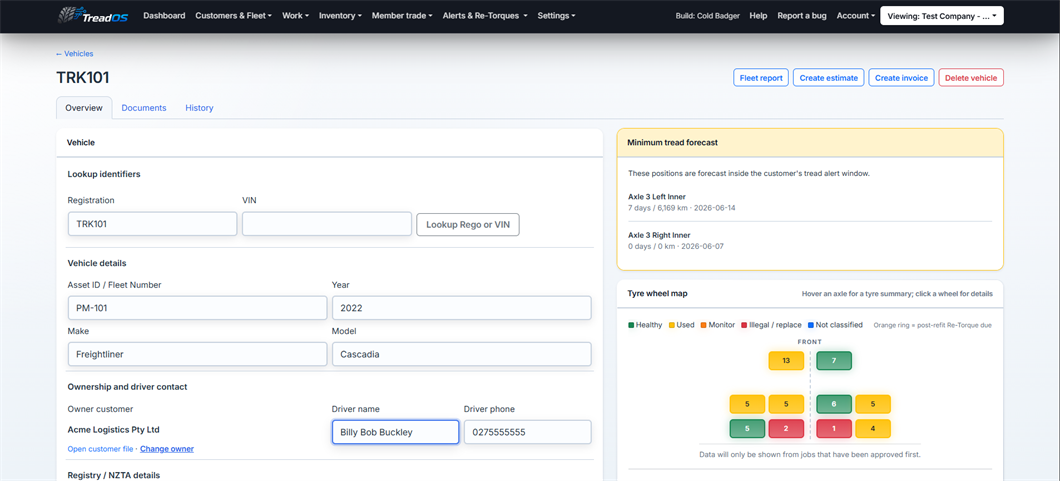Click Report a bug

(802, 16)
